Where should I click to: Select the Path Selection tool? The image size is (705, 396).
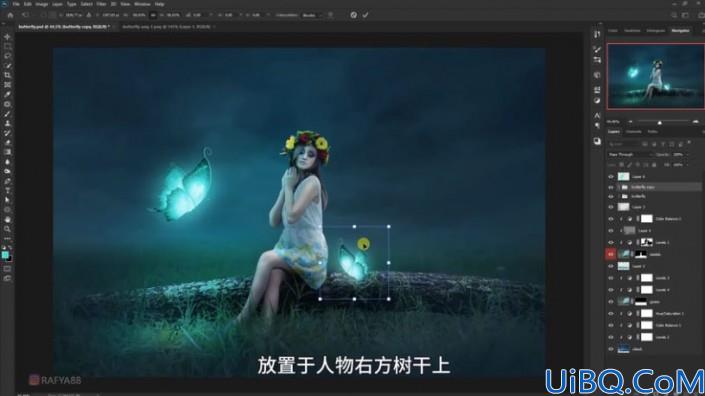point(7,200)
